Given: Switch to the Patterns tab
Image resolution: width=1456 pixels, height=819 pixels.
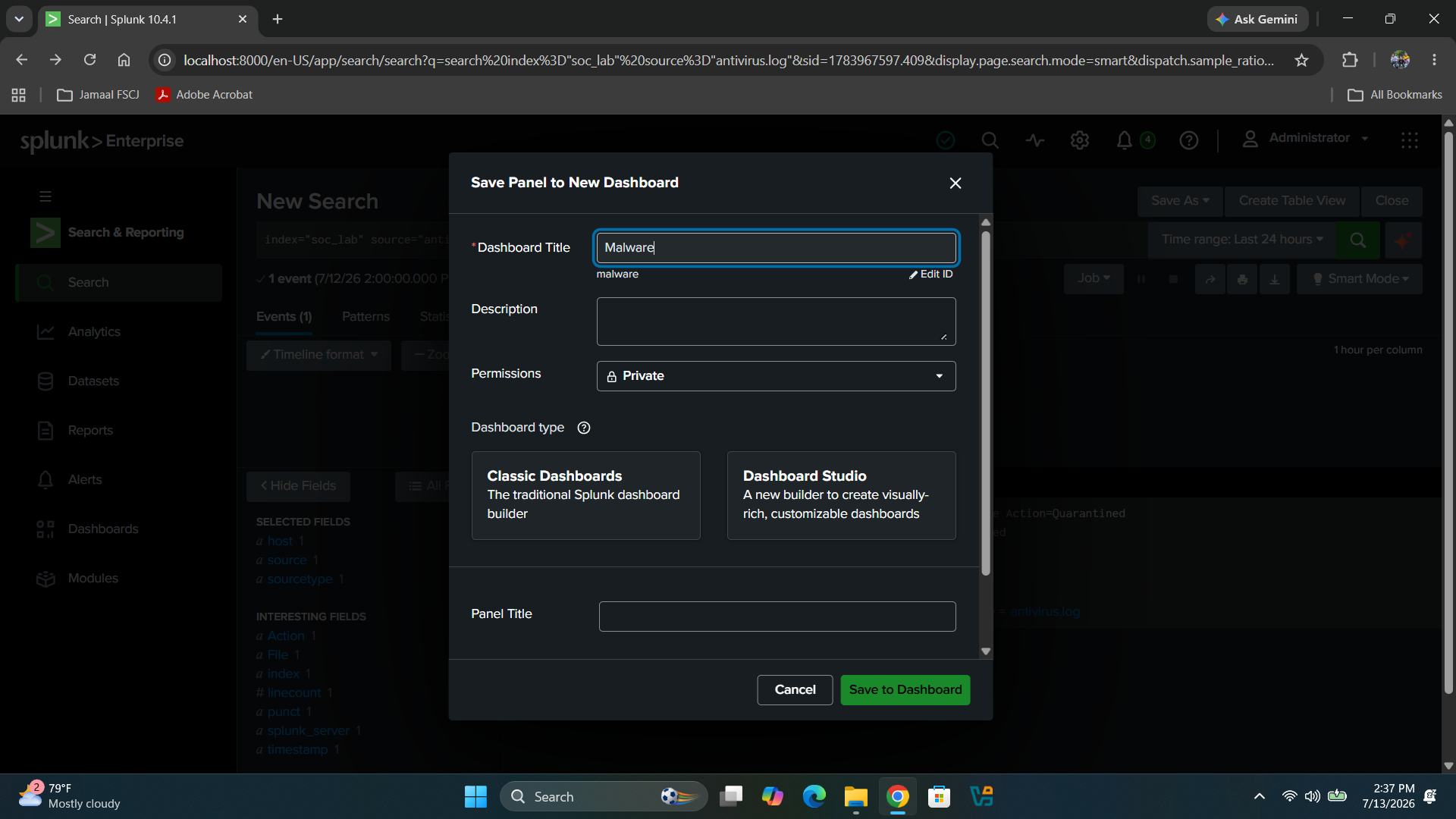Looking at the screenshot, I should 366,317.
